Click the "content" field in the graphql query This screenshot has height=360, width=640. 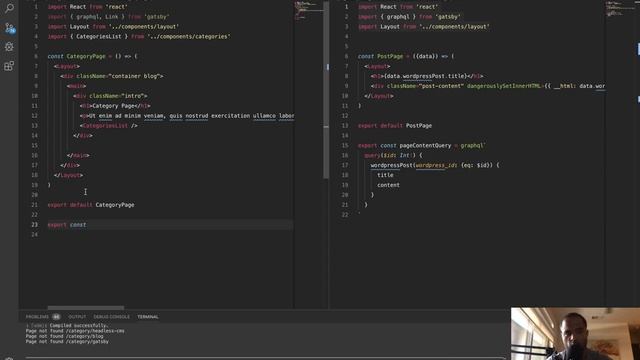tap(388, 185)
